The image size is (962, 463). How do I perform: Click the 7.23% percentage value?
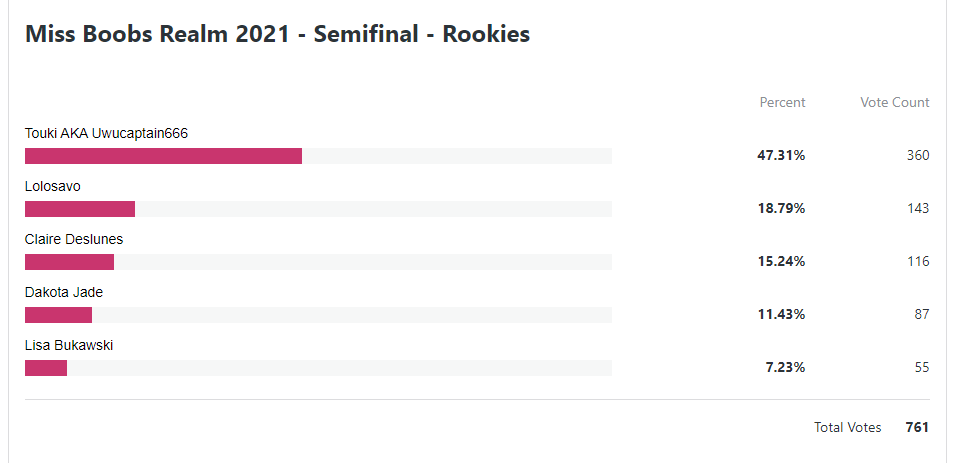tap(785, 368)
